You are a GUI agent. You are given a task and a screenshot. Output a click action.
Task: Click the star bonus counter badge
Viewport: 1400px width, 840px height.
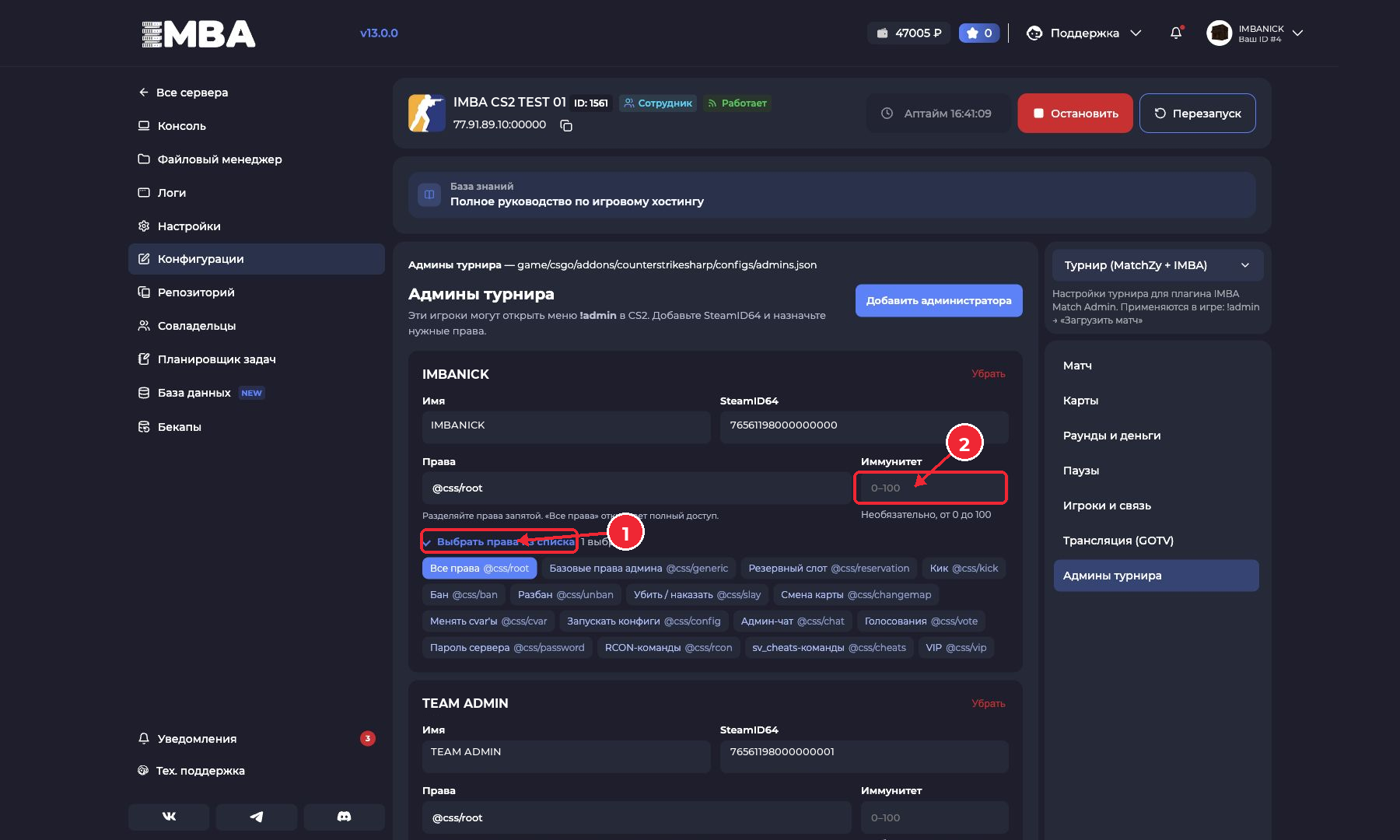click(979, 33)
